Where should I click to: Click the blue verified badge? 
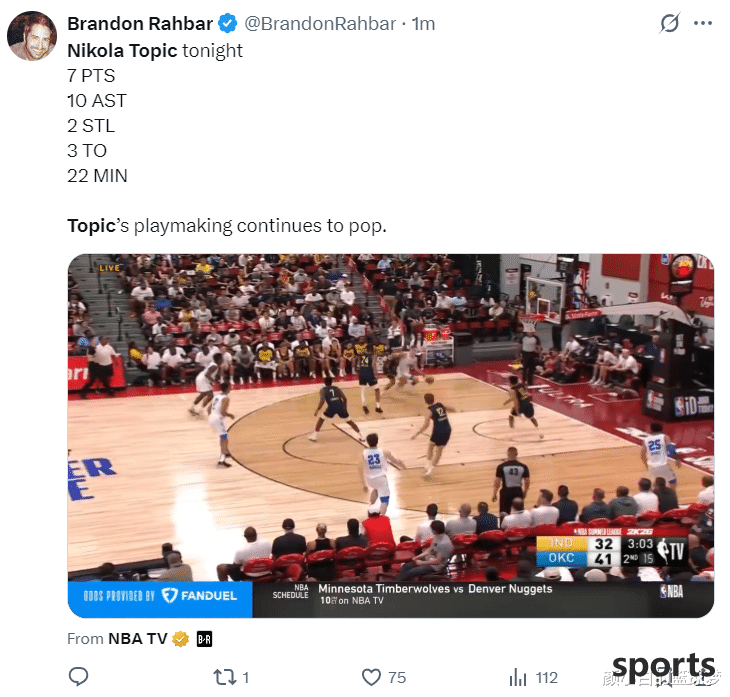click(x=228, y=23)
